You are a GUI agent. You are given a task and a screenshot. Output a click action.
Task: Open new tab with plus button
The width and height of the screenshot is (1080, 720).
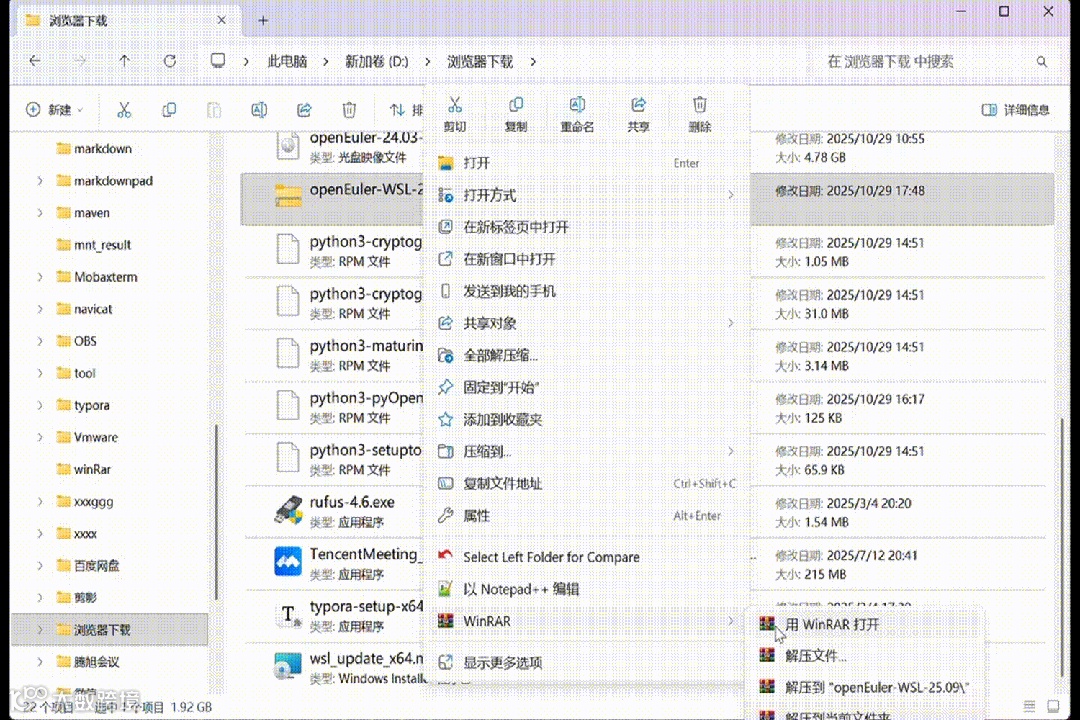[x=262, y=21]
